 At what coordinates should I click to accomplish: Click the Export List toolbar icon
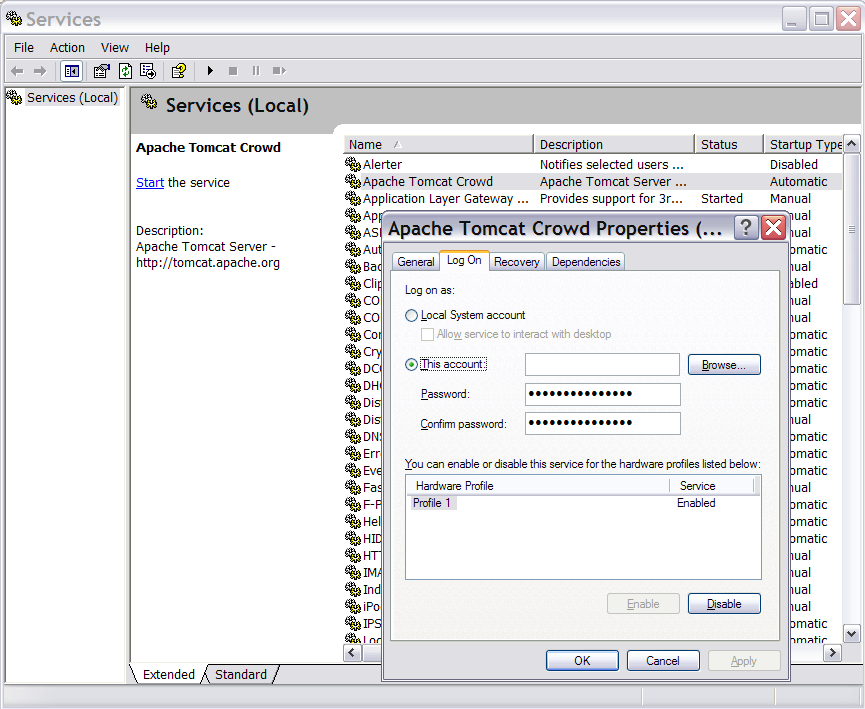click(x=148, y=71)
